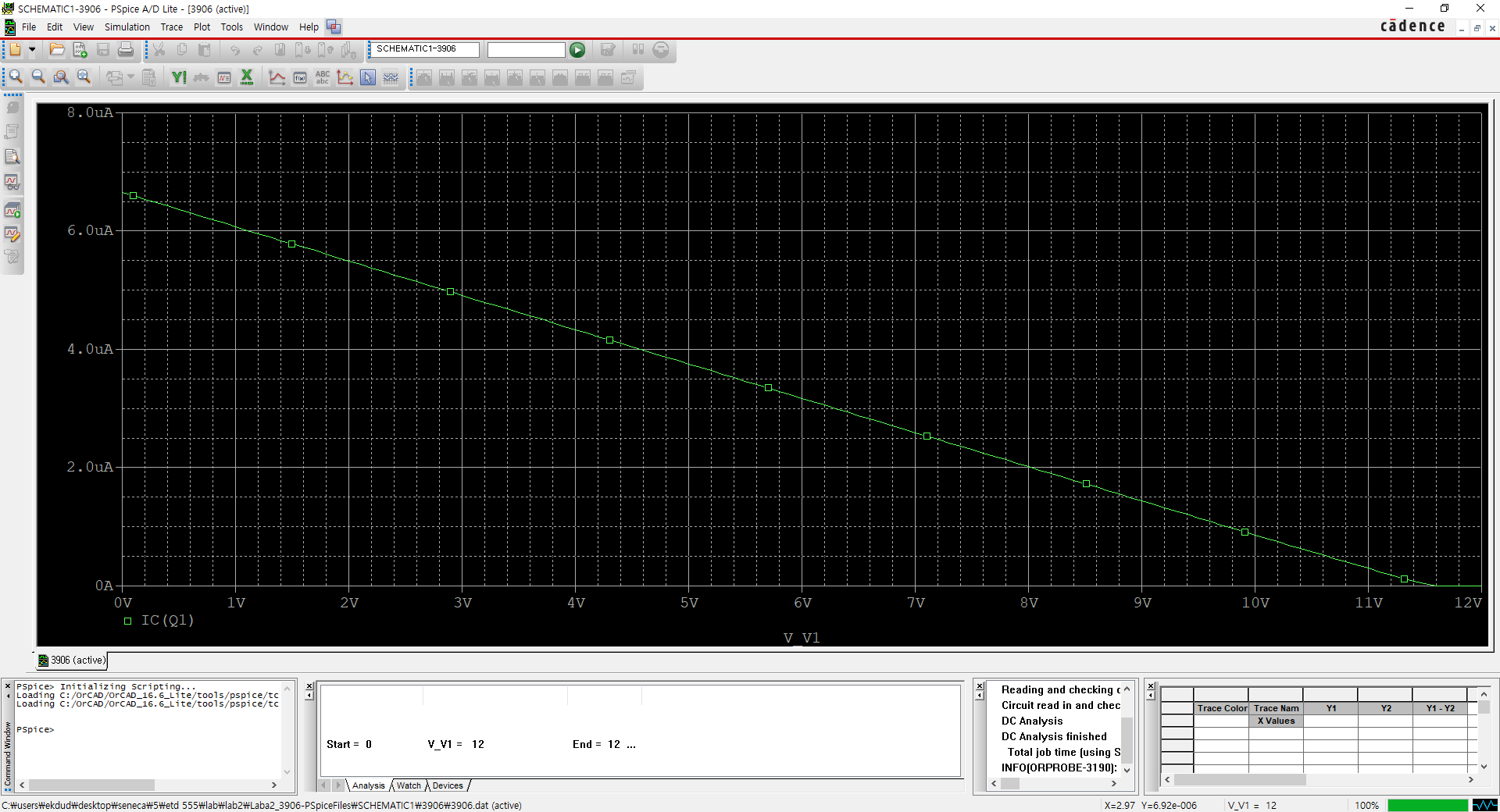The height and width of the screenshot is (812, 1500).
Task: Click the Zoom In magnifier icon
Action: 16,77
